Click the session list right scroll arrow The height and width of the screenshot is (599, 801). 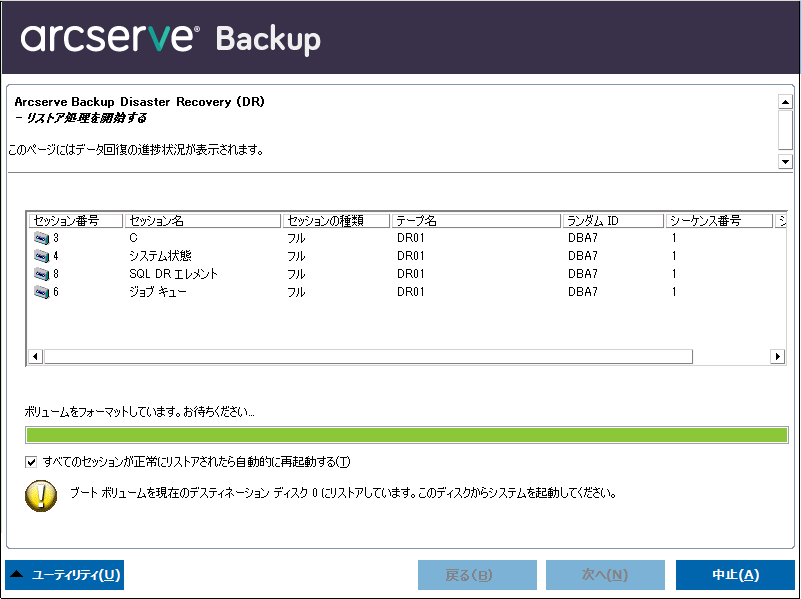pos(778,356)
